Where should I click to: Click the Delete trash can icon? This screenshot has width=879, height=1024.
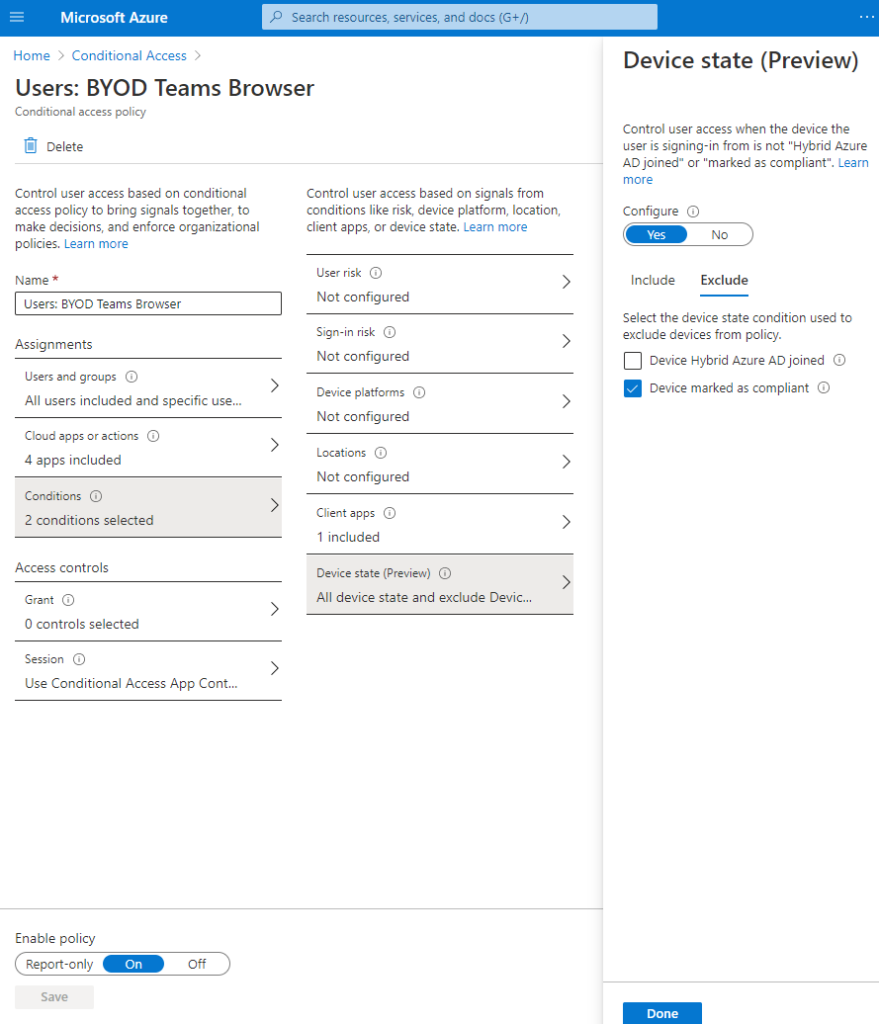pos(31,146)
